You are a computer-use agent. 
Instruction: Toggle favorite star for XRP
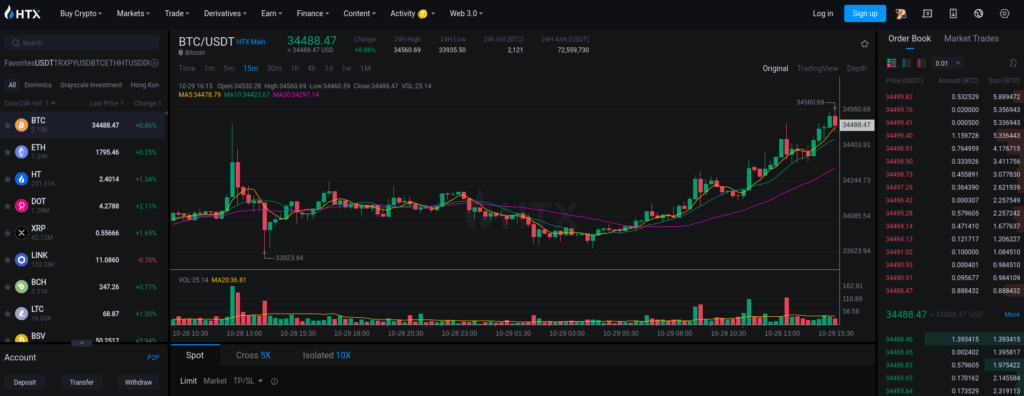tap(8, 232)
